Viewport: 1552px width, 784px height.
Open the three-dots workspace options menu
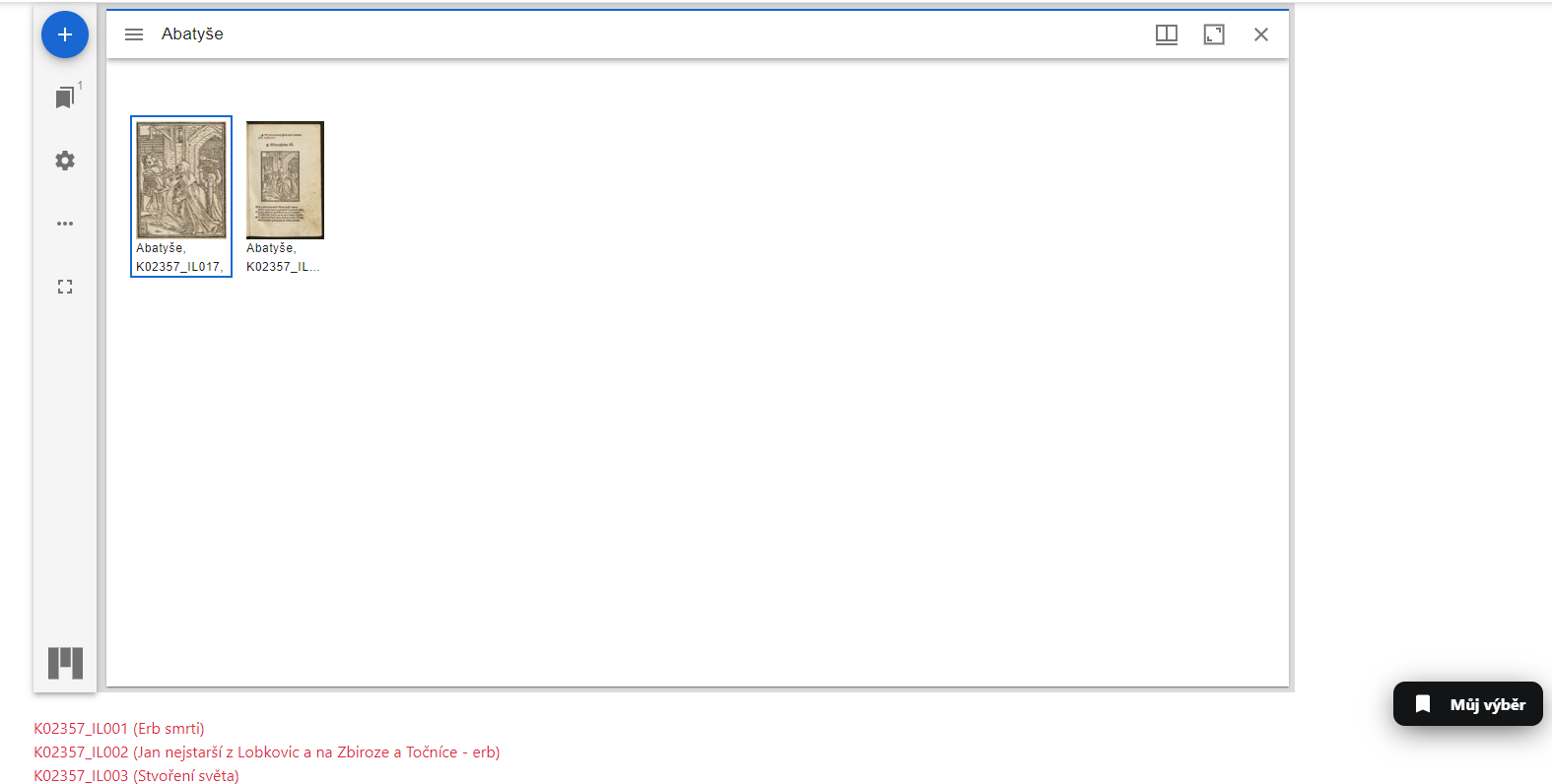(65, 224)
